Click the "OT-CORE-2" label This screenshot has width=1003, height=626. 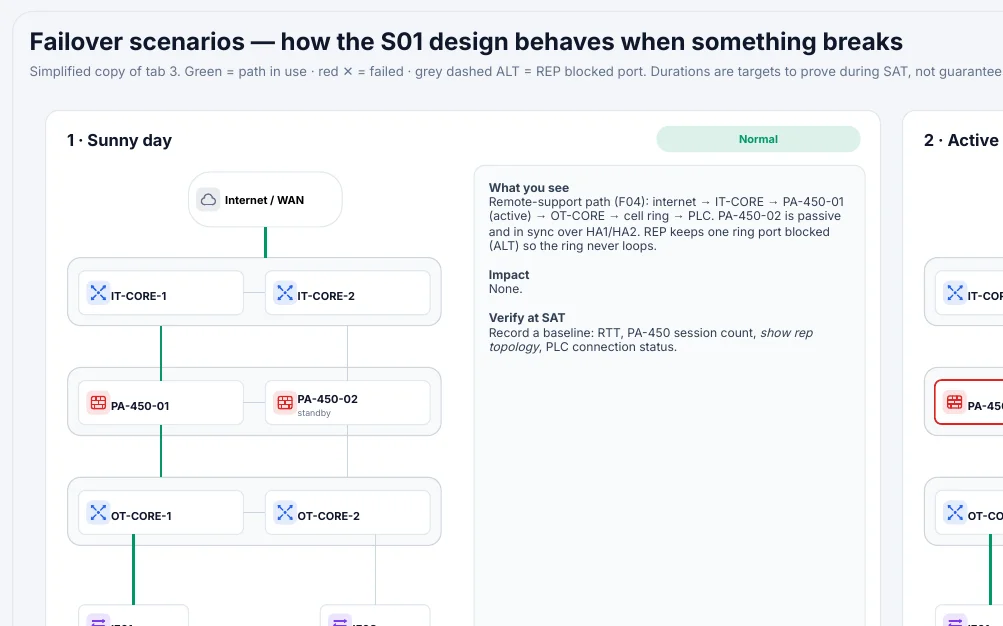[329, 516]
